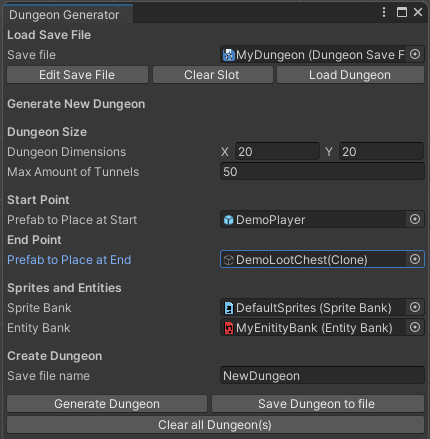Click the Y label of Dungeon Dimensions
Viewport: 430px width, 439px height.
point(329,152)
